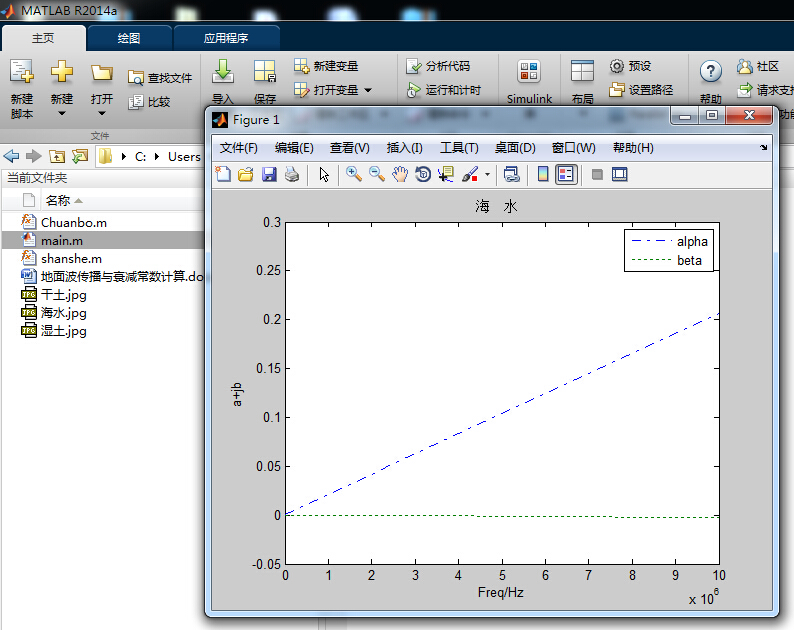Screen dimensions: 794x630
Task: Open Figure Insert (插入) menu
Action: click(405, 148)
